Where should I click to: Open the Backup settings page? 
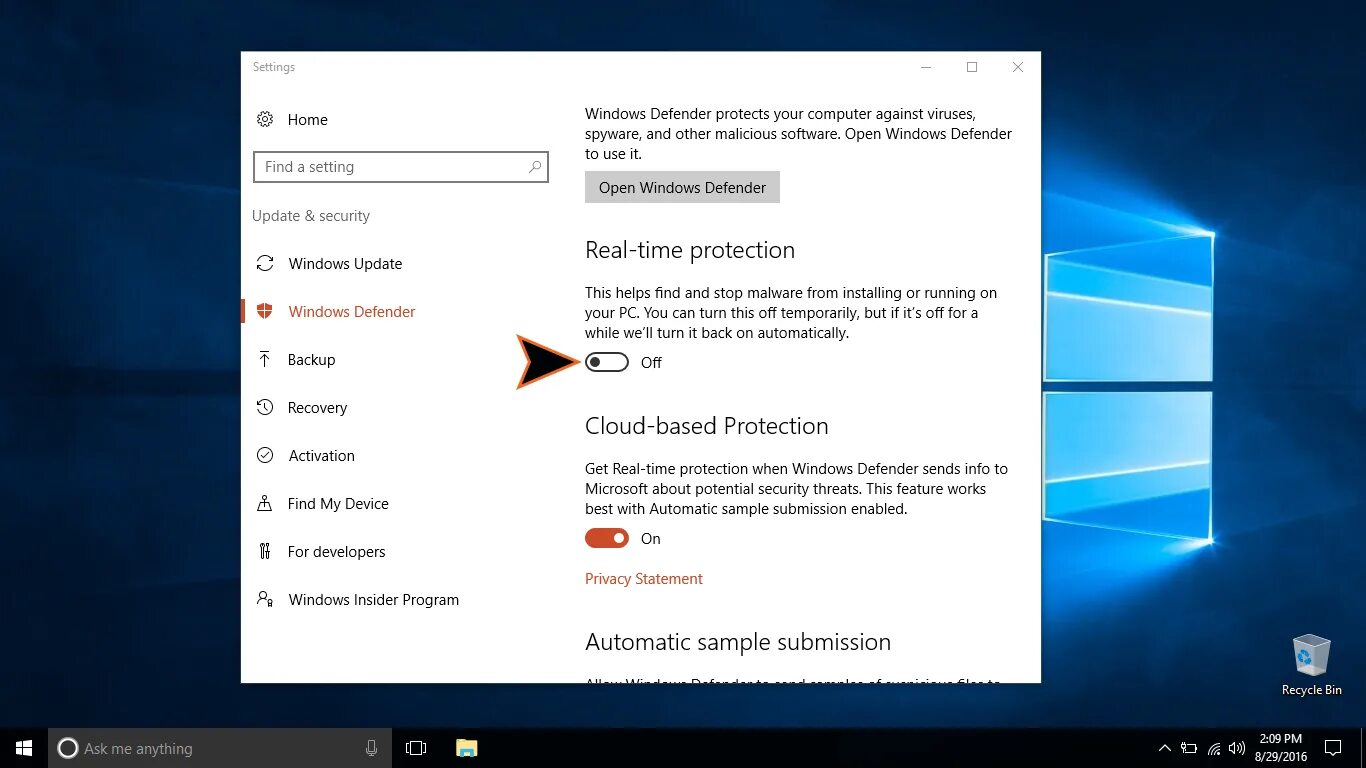311,359
